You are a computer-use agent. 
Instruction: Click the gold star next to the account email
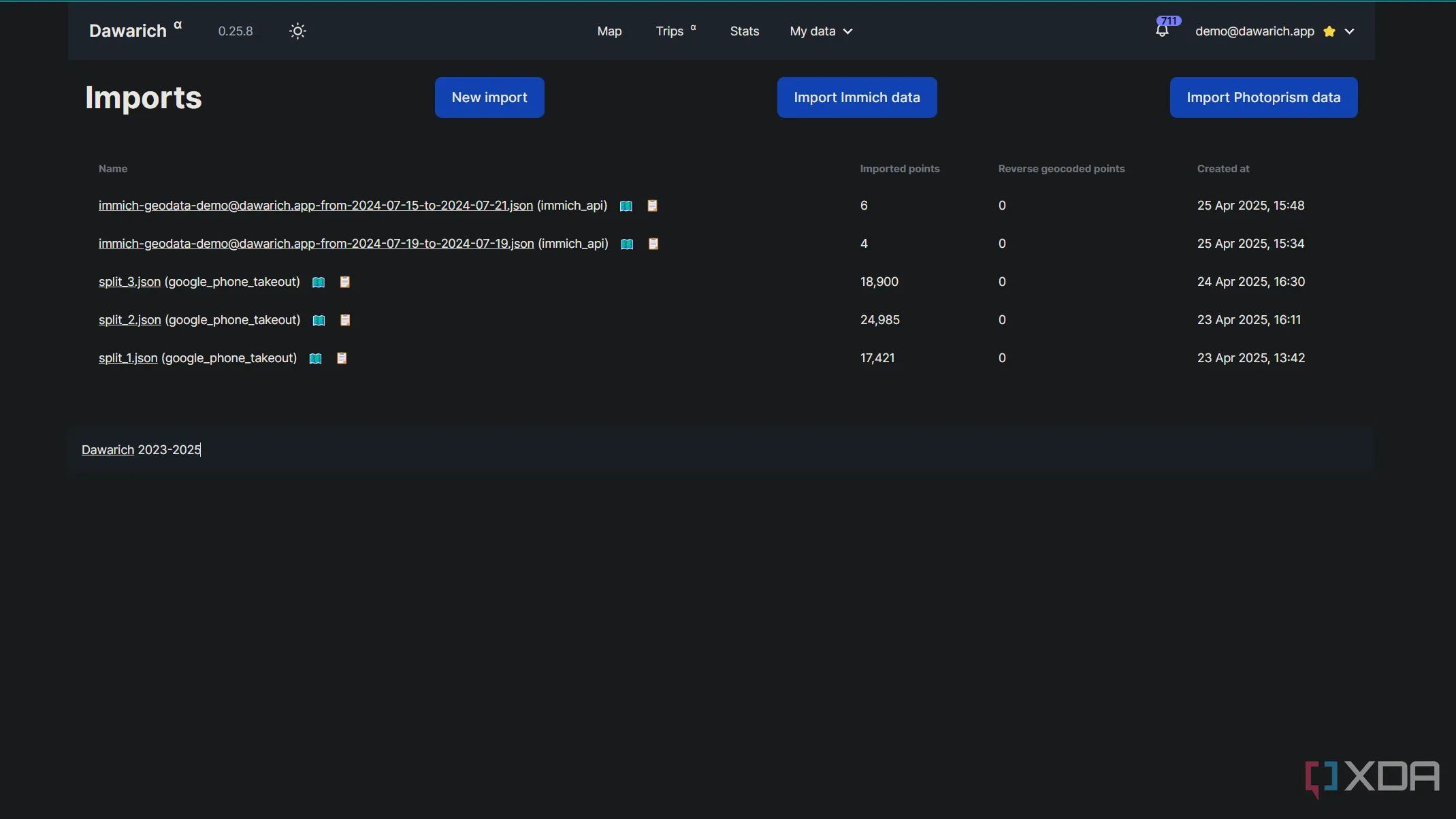click(x=1329, y=31)
